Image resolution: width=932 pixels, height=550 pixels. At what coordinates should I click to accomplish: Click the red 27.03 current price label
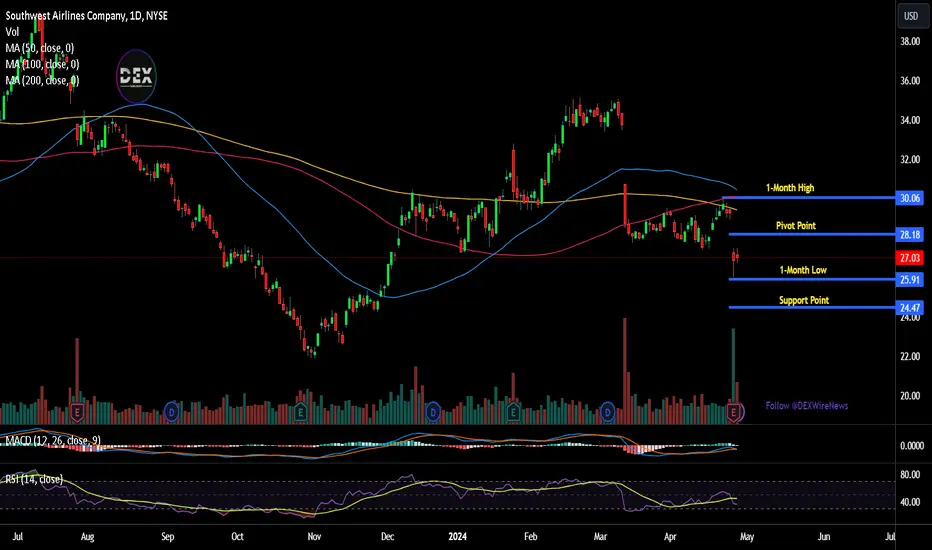point(910,257)
